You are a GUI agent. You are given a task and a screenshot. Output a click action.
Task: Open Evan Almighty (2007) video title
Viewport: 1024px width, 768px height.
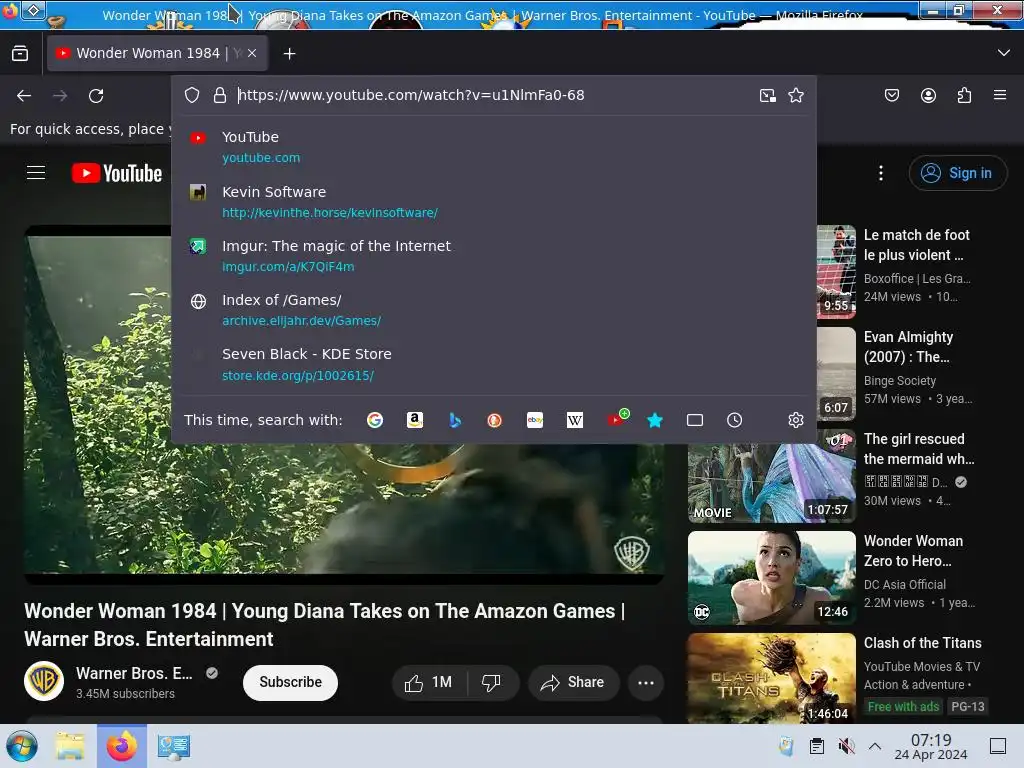point(908,347)
